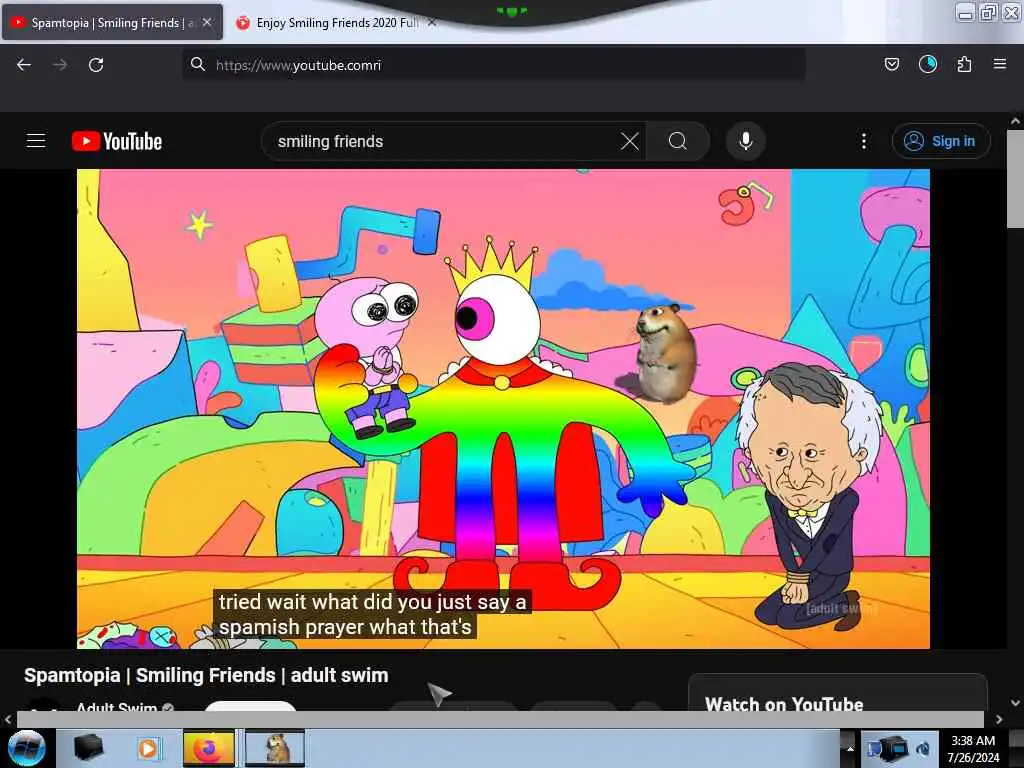Click the hamster image taskbar item
The width and height of the screenshot is (1024, 768).
pyautogui.click(x=275, y=748)
